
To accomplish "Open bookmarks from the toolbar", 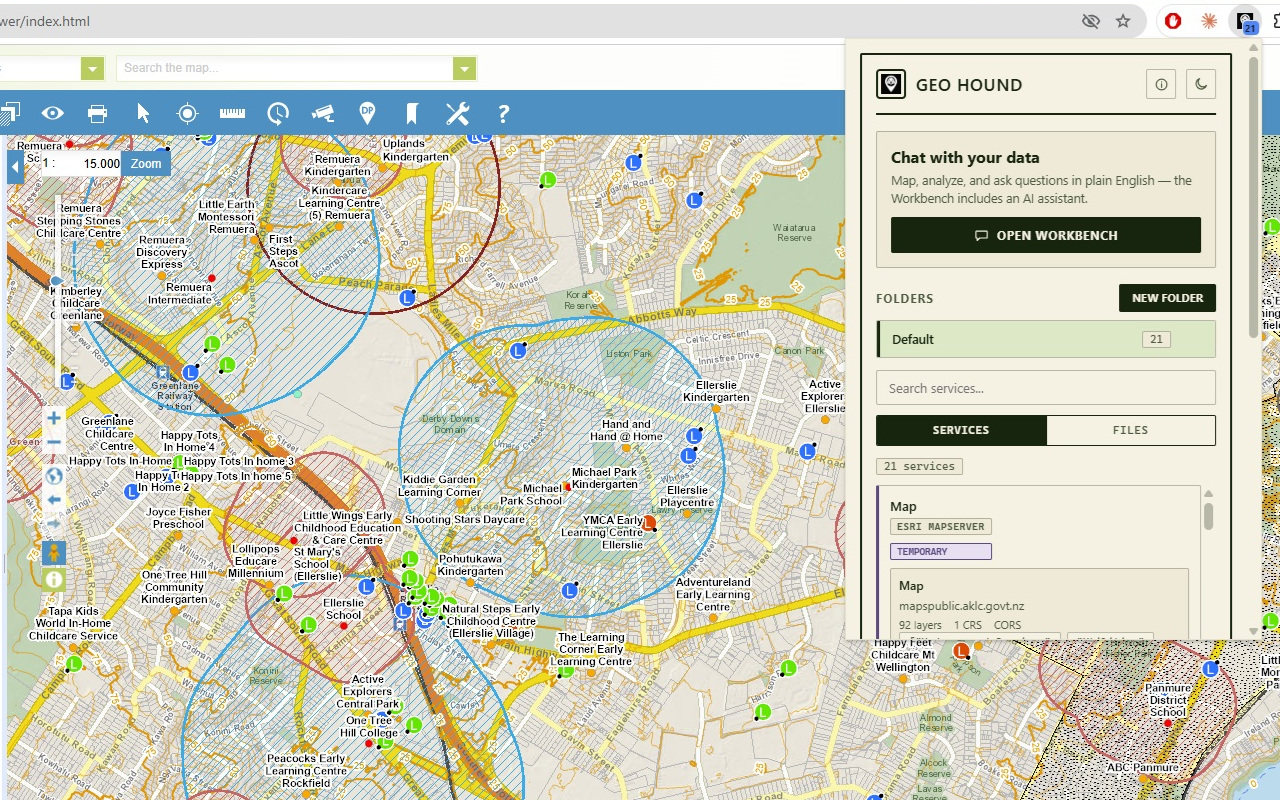I will point(412,114).
